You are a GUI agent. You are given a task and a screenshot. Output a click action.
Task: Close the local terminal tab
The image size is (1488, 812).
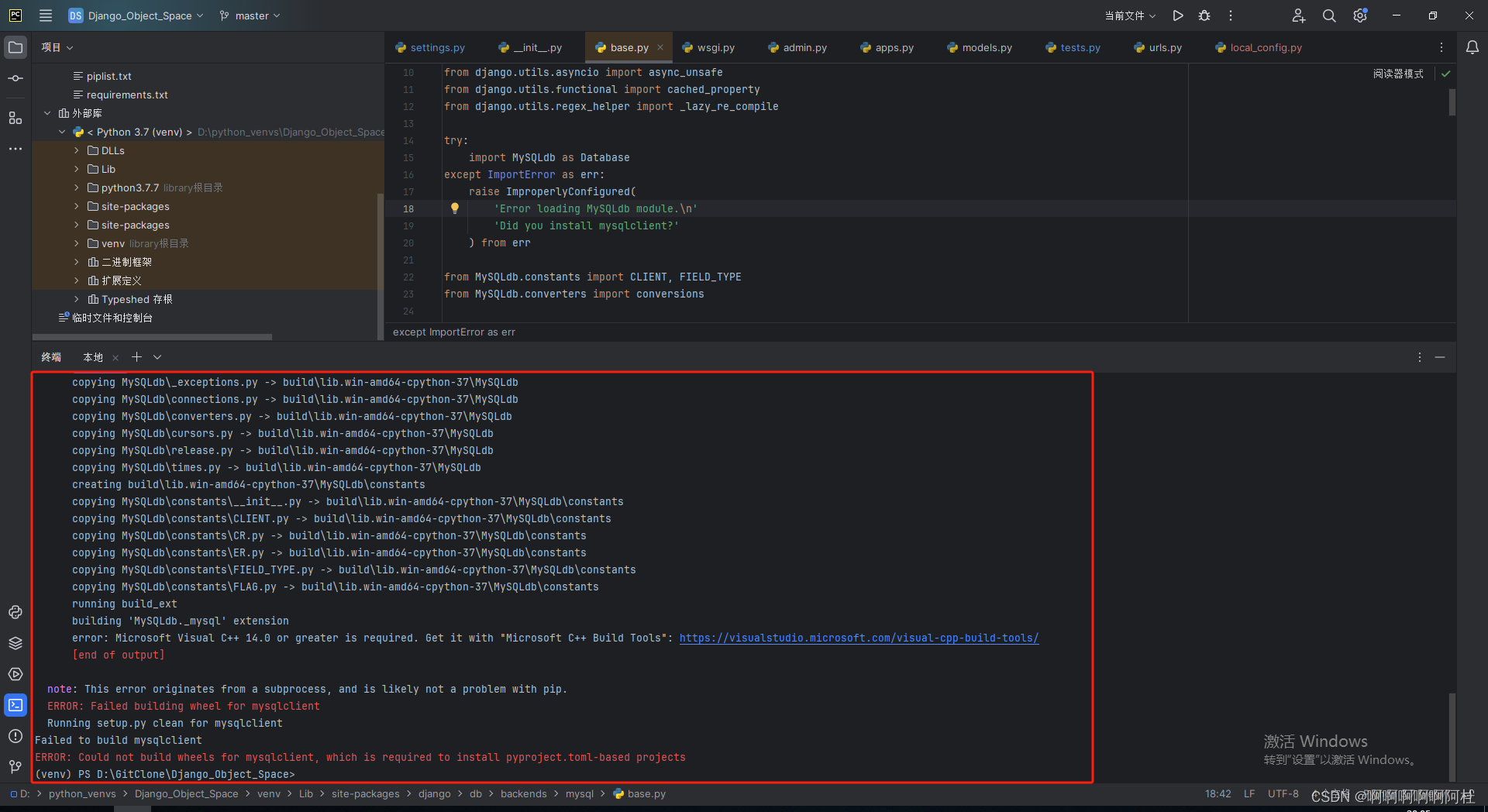(115, 357)
